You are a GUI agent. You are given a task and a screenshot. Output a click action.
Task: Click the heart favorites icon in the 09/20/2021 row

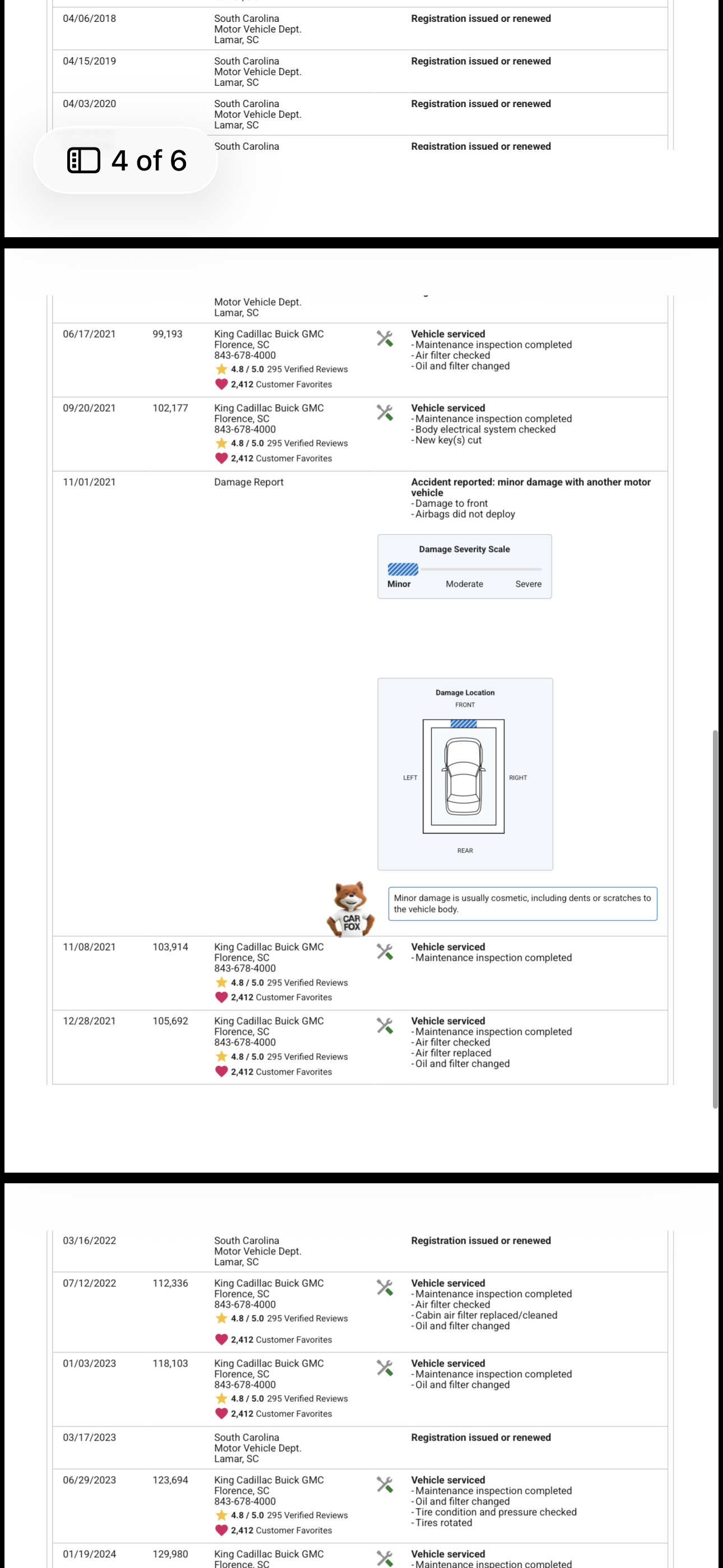[221, 458]
